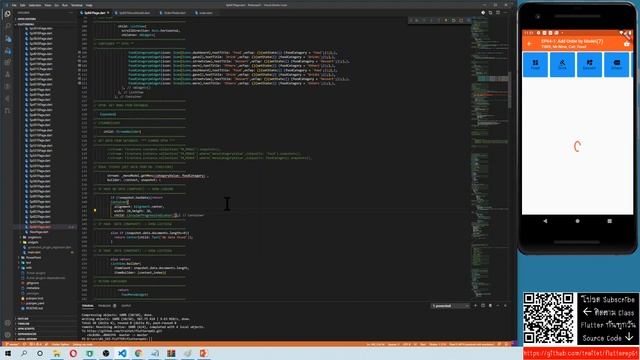Collapse the project root folder header

(45, 24)
